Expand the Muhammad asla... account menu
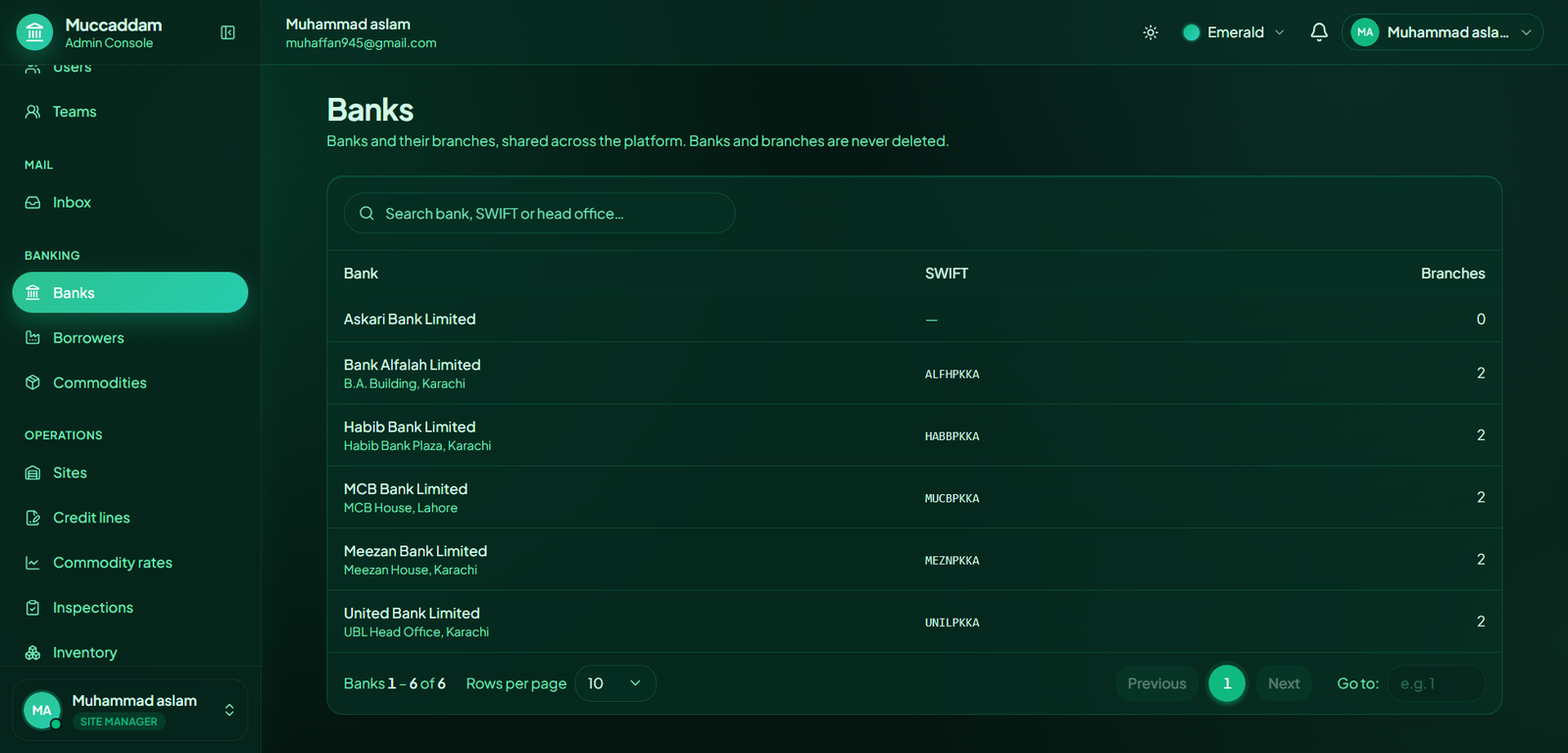The width and height of the screenshot is (1568, 753). tap(1443, 32)
